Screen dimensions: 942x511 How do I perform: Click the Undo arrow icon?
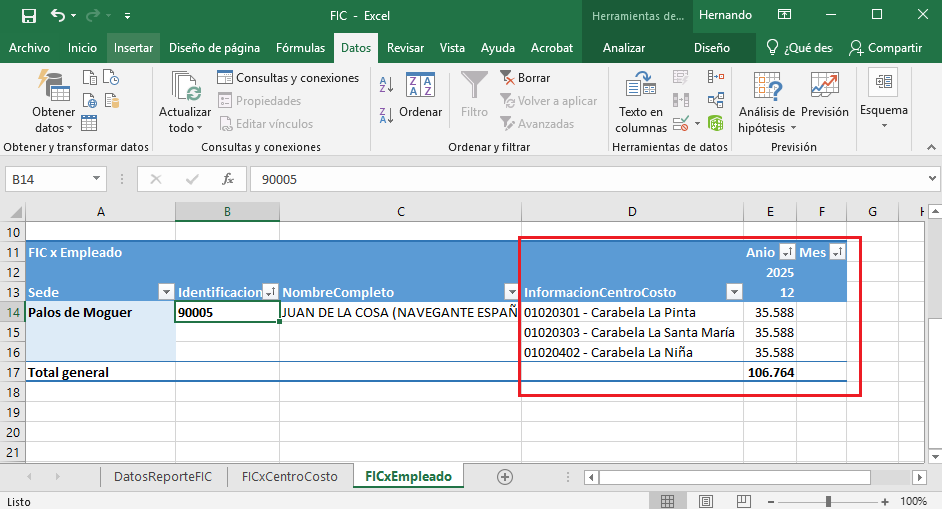(58, 16)
